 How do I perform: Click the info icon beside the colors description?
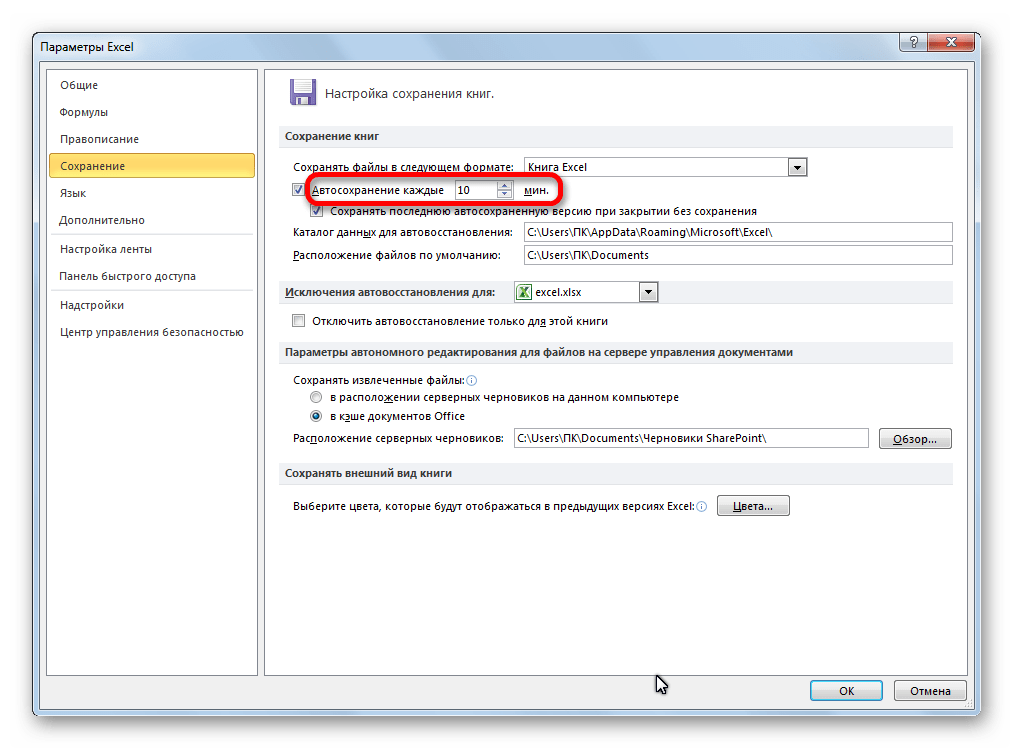coord(702,506)
